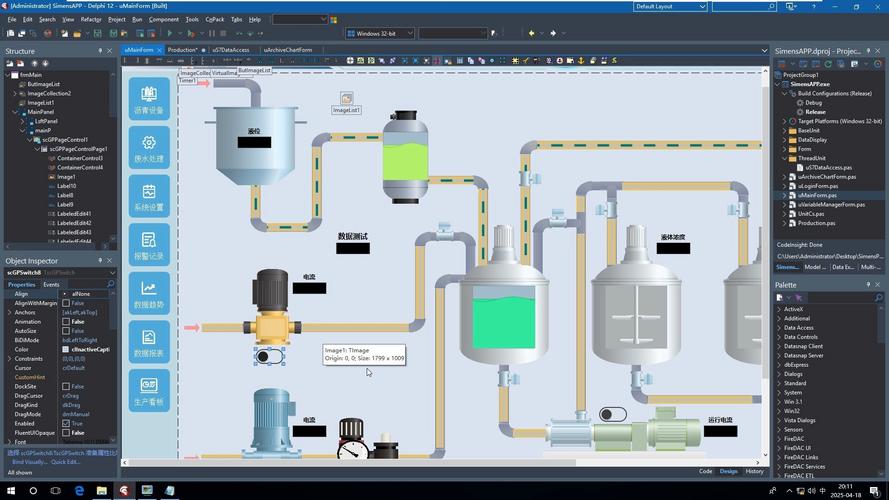Select the ImageList1 component icon on form
The width and height of the screenshot is (889, 500).
click(346, 99)
